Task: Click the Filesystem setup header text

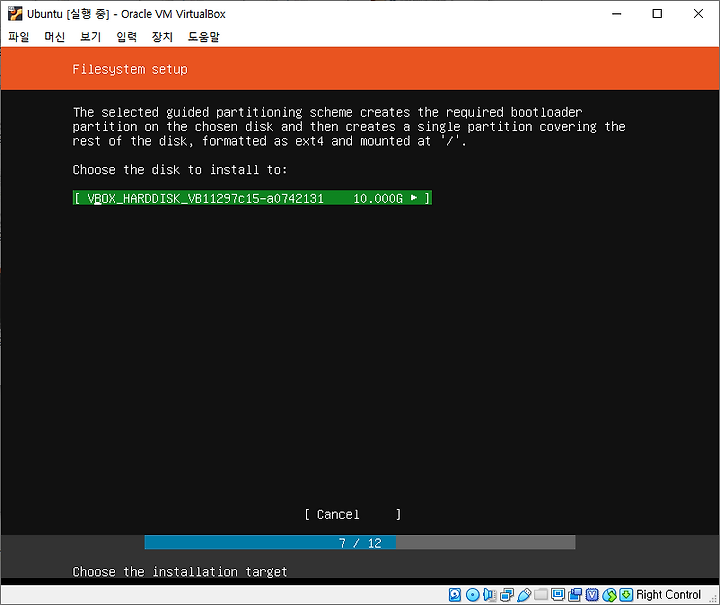Action: (130, 69)
